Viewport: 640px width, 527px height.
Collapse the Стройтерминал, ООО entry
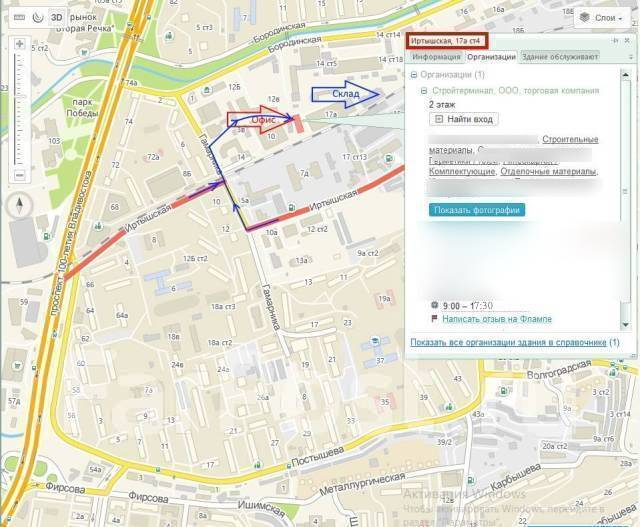click(424, 91)
